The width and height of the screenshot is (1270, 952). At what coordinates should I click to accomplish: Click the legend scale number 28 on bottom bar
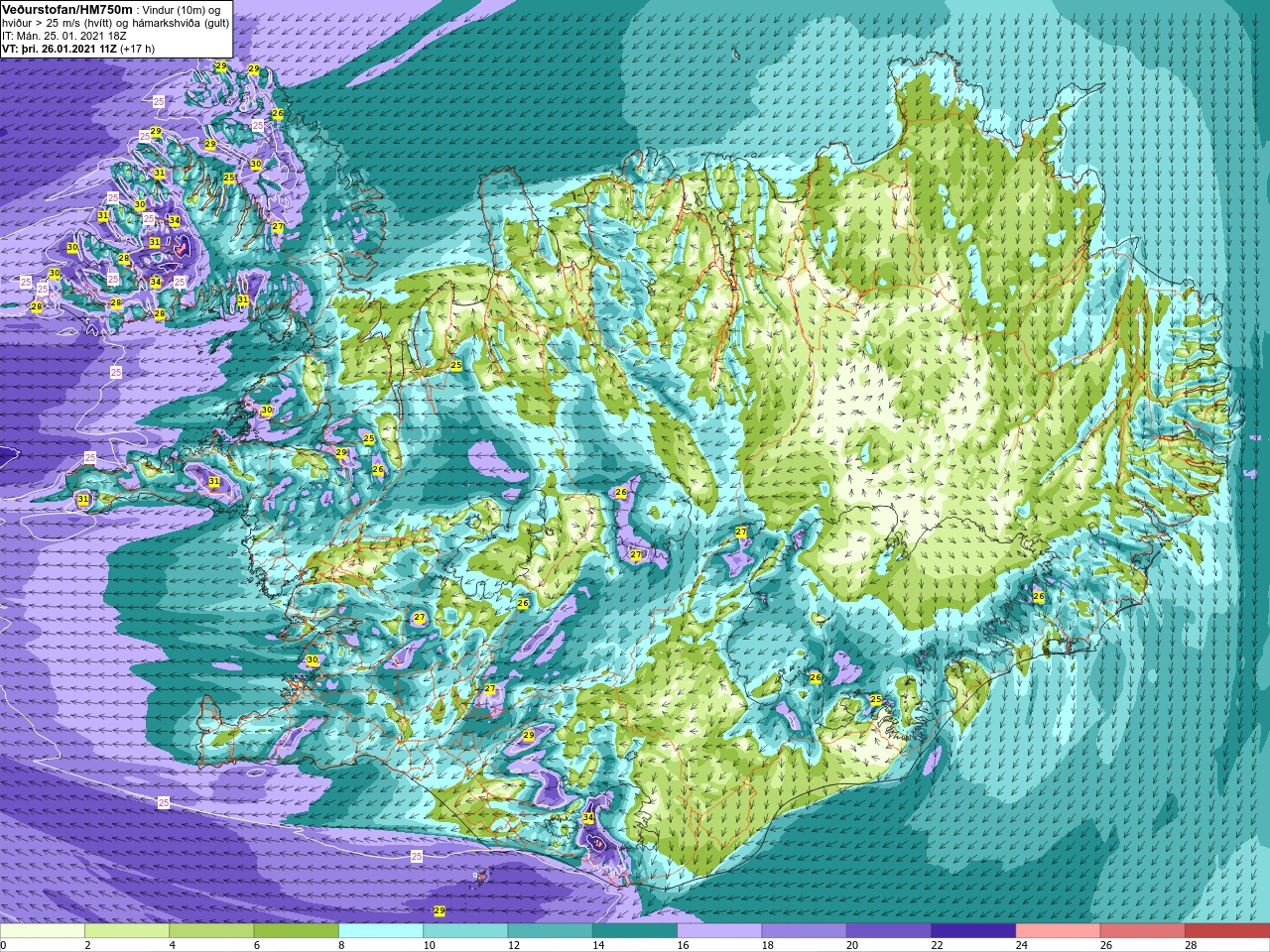pyautogui.click(x=1191, y=945)
